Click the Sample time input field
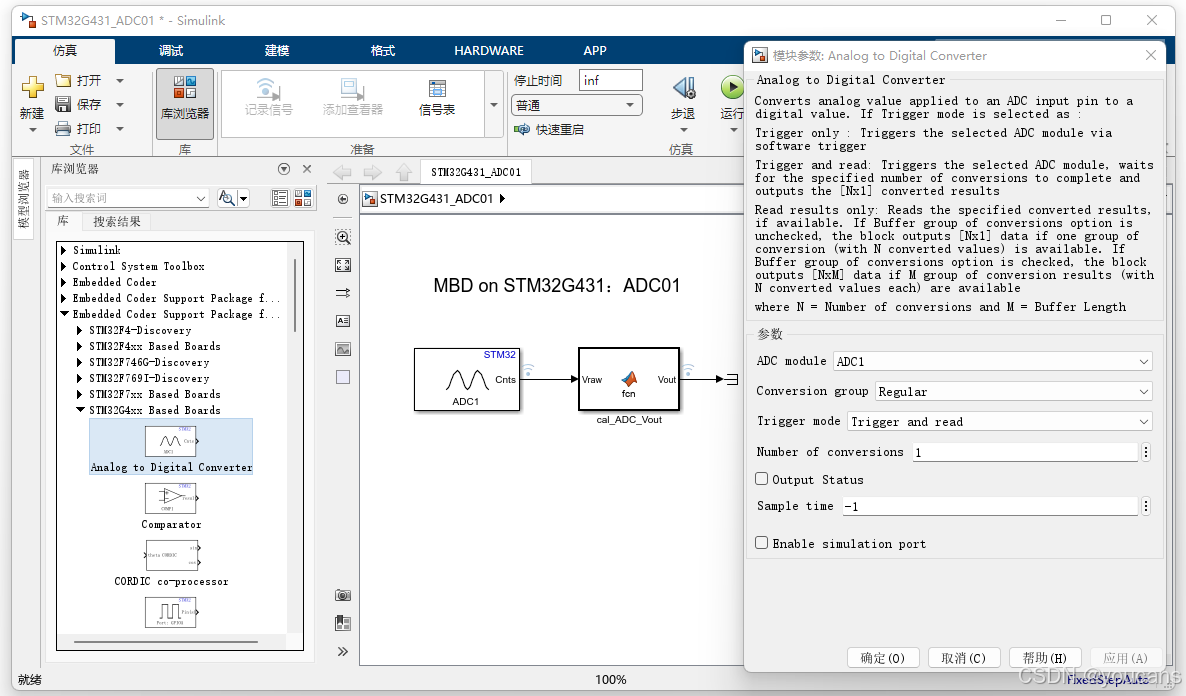This screenshot has width=1186, height=696. 990,506
